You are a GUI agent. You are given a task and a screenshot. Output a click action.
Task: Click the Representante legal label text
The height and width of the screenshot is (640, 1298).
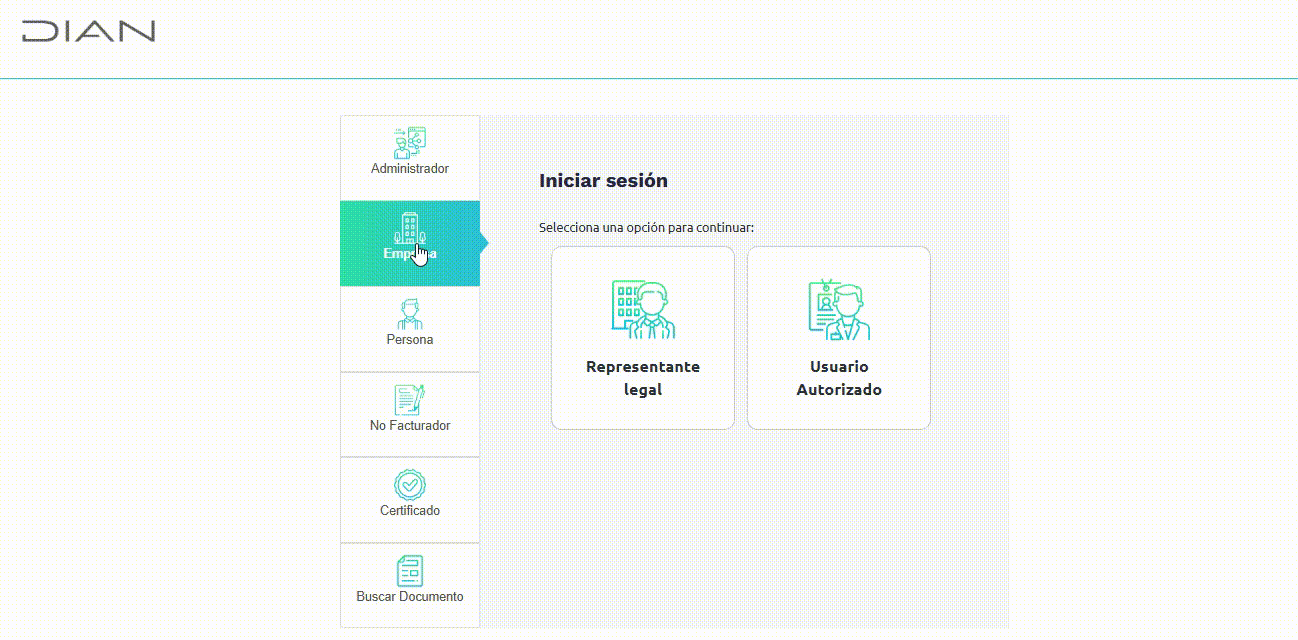[642, 378]
